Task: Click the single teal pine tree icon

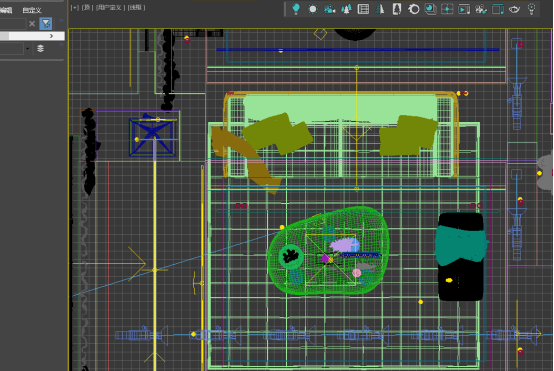Action: [x=380, y=9]
